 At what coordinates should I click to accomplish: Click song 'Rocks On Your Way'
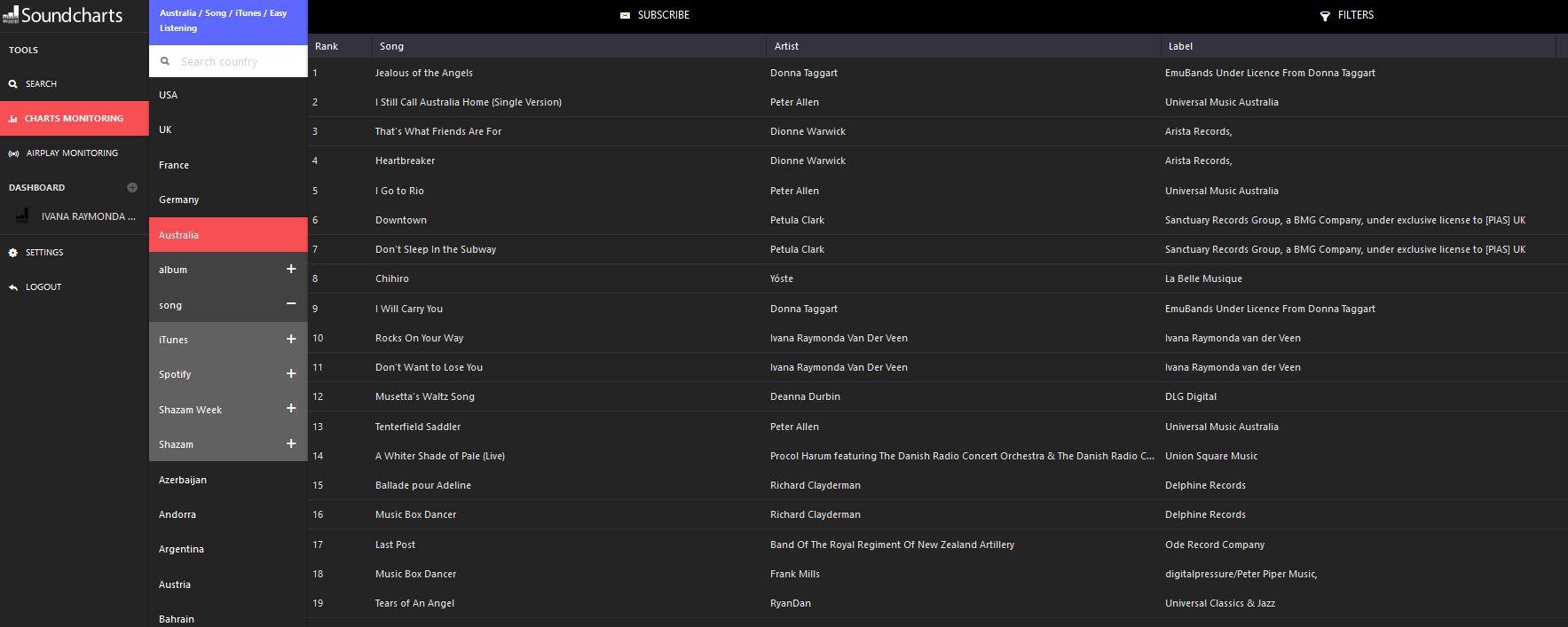(420, 338)
